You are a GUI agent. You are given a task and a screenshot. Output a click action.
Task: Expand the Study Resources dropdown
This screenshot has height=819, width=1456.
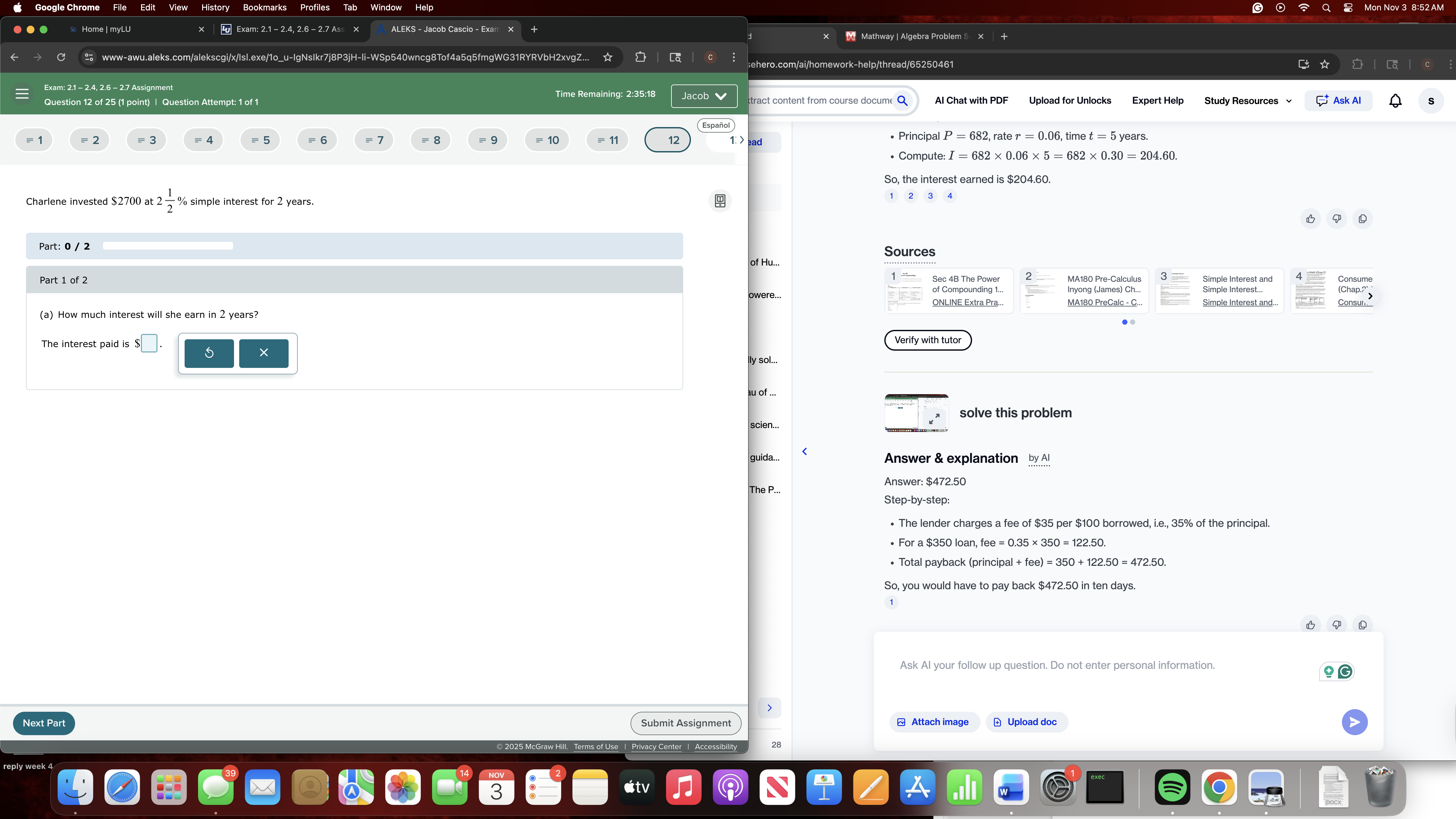[x=1247, y=101]
